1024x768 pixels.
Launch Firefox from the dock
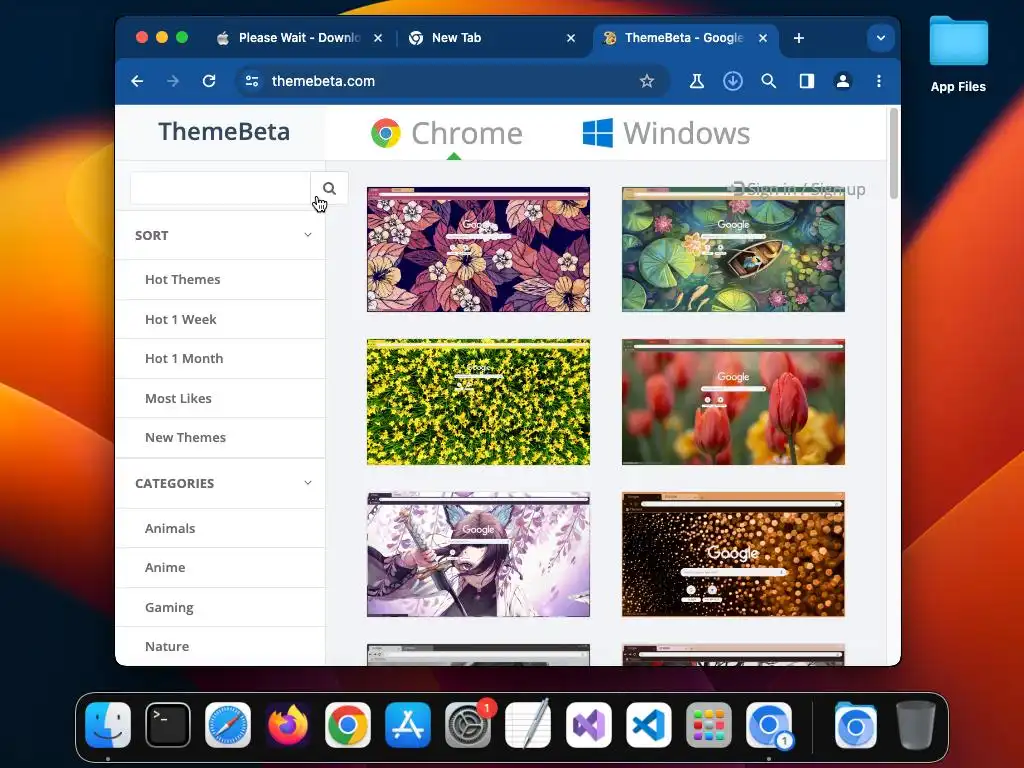coord(288,725)
